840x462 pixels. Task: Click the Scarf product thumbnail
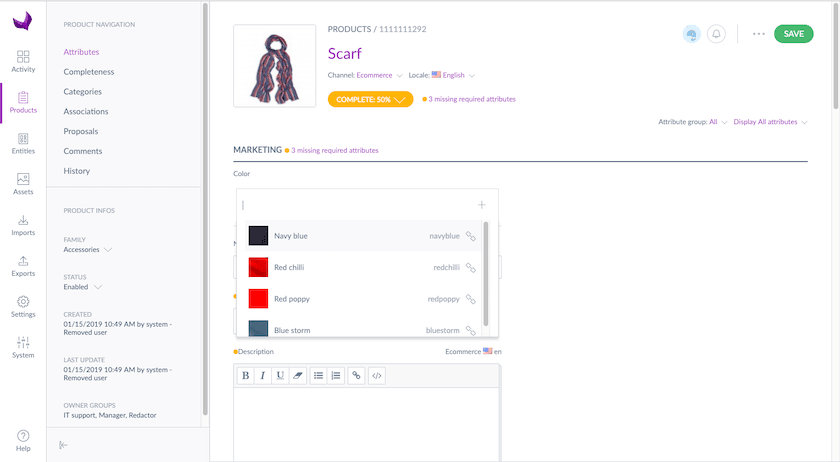pos(275,66)
